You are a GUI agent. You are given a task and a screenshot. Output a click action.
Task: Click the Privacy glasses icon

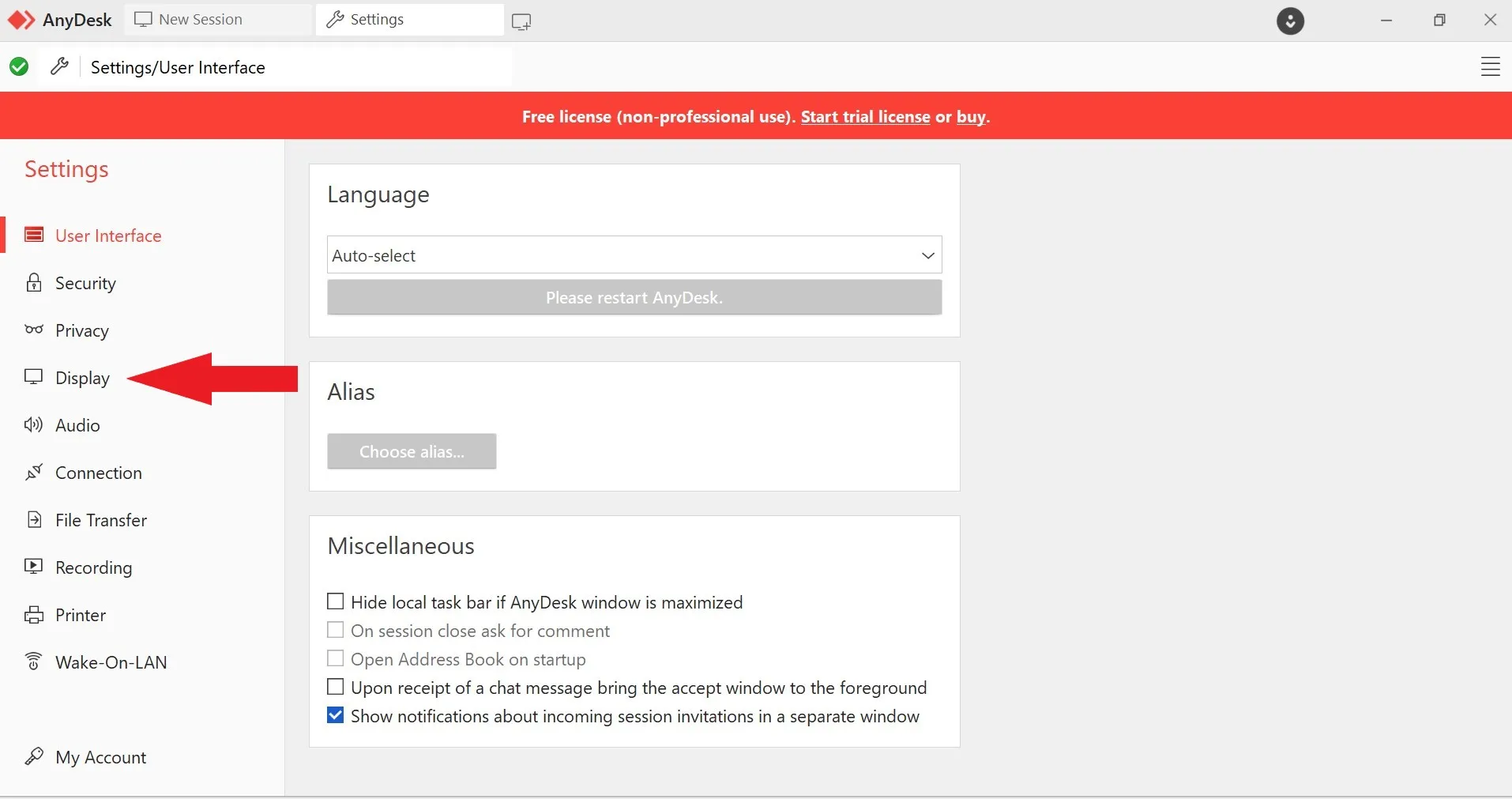[34, 329]
